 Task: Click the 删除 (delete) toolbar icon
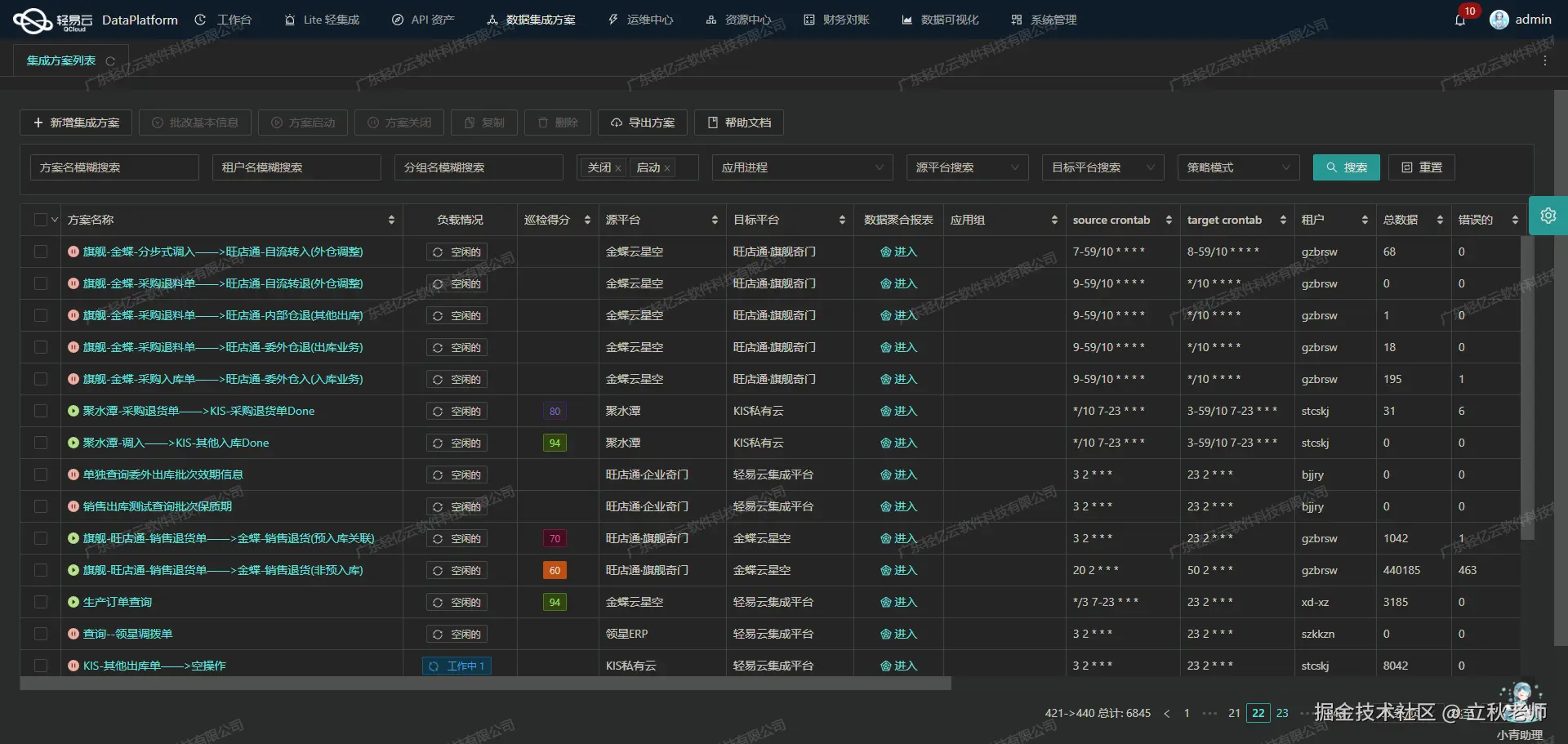[x=544, y=123]
